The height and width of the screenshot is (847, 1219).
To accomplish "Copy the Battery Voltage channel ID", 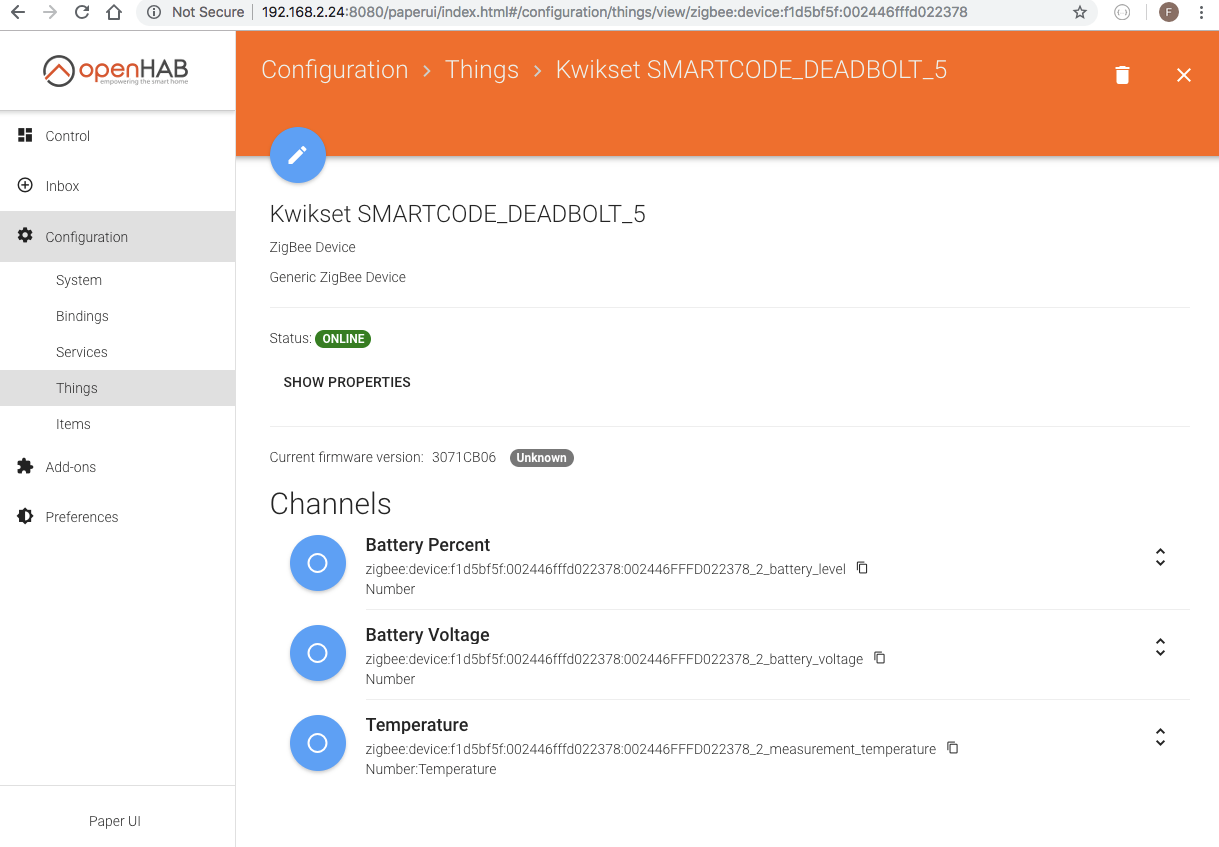I will click(880, 658).
